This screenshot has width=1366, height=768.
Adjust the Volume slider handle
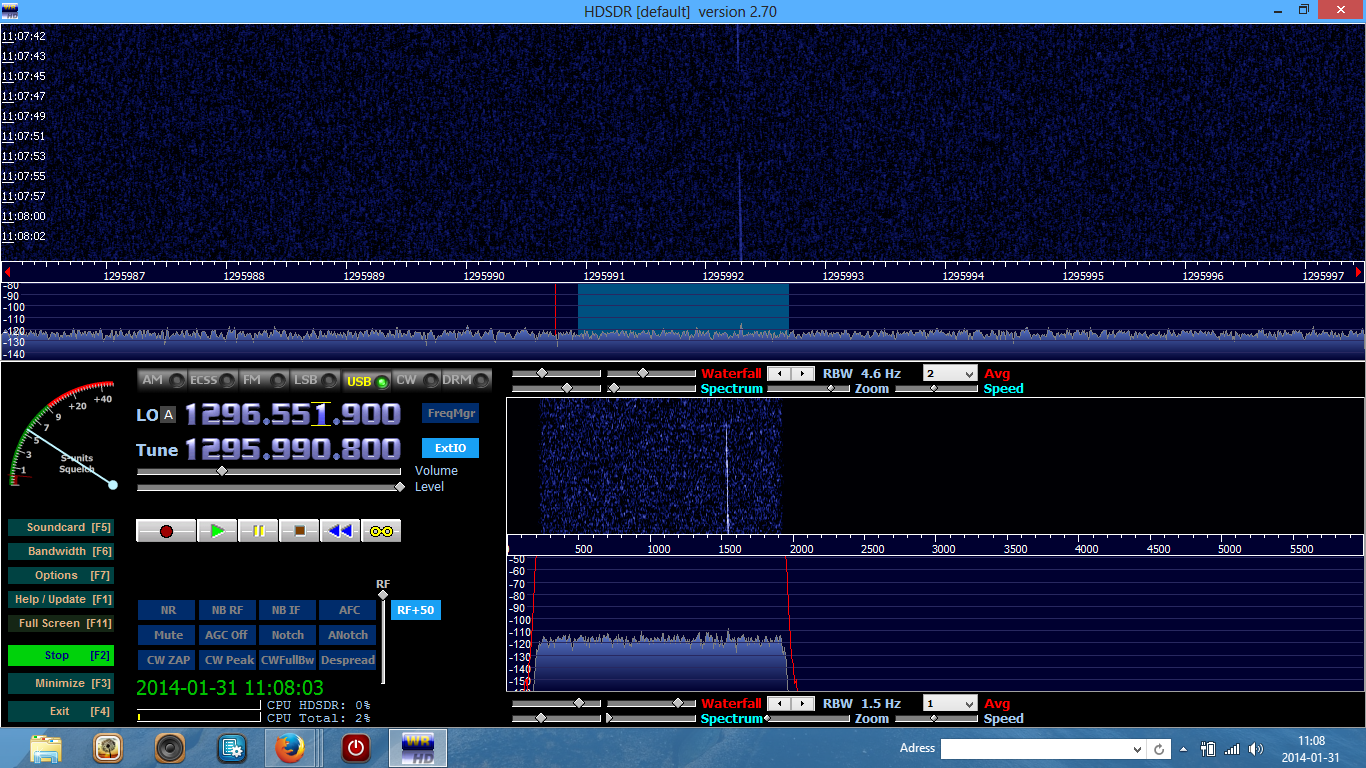coord(222,471)
